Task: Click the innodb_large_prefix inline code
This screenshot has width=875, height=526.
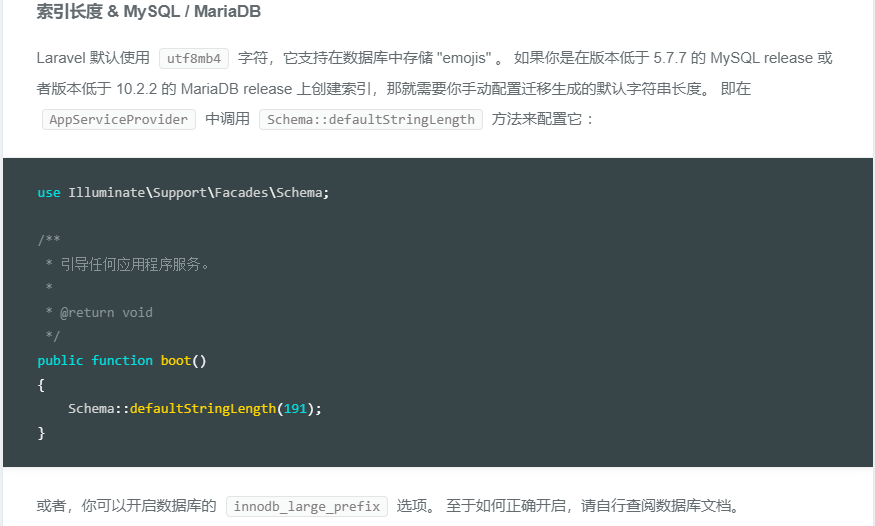Action: [x=307, y=506]
